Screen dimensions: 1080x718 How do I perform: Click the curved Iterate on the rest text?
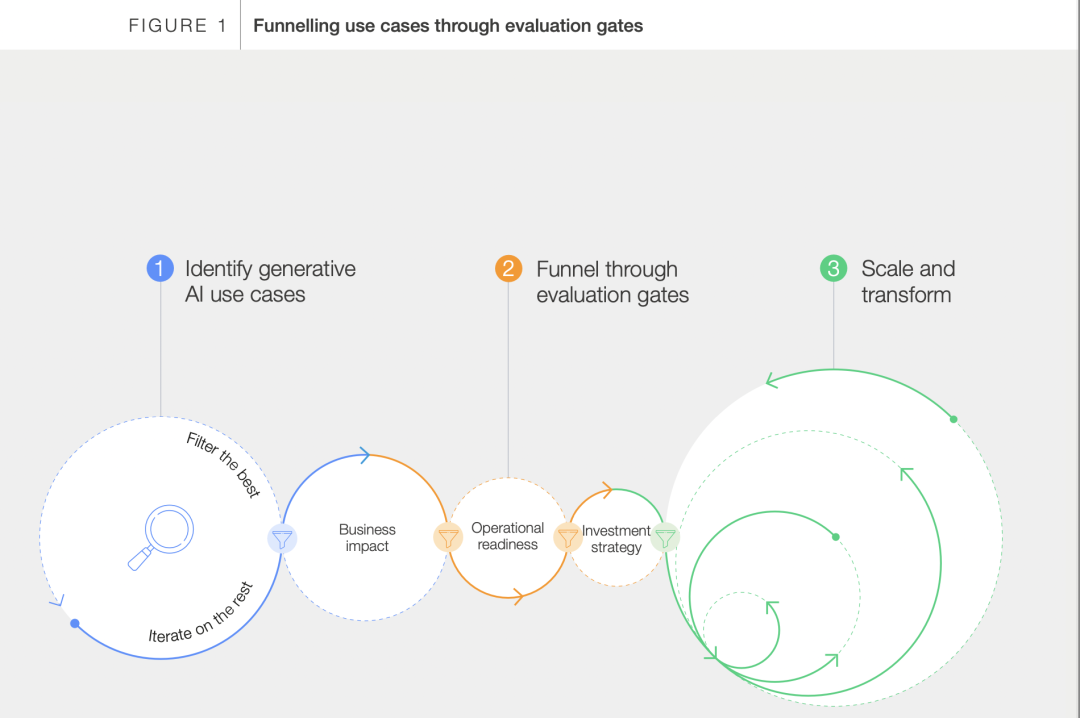tap(201, 614)
